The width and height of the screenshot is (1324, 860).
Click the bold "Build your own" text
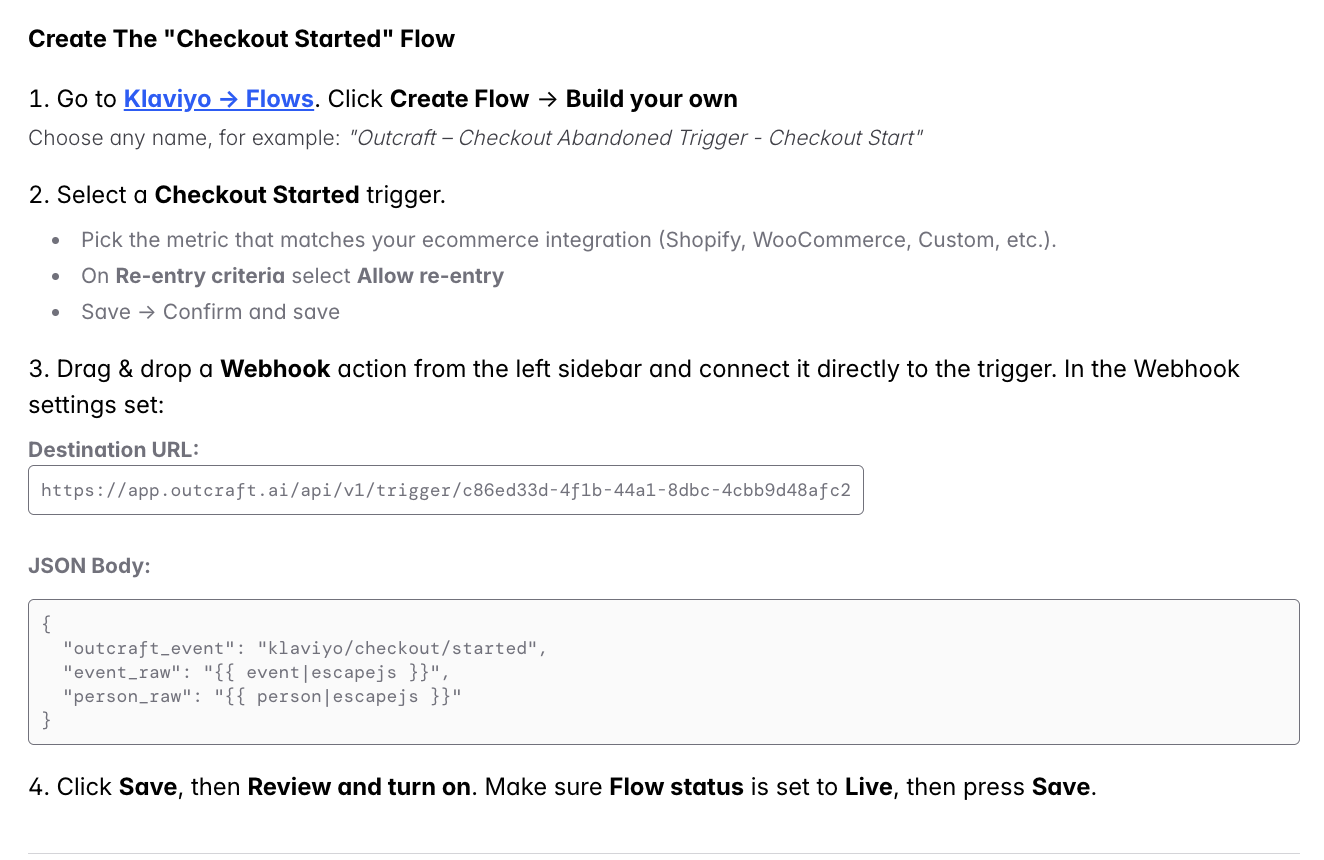coord(652,99)
